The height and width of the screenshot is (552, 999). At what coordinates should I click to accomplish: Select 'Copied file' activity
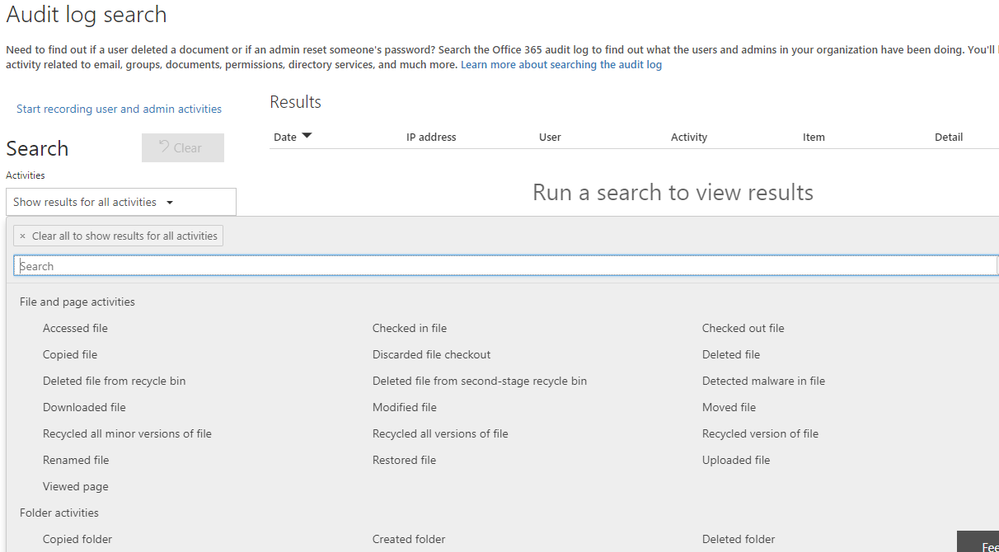click(70, 354)
